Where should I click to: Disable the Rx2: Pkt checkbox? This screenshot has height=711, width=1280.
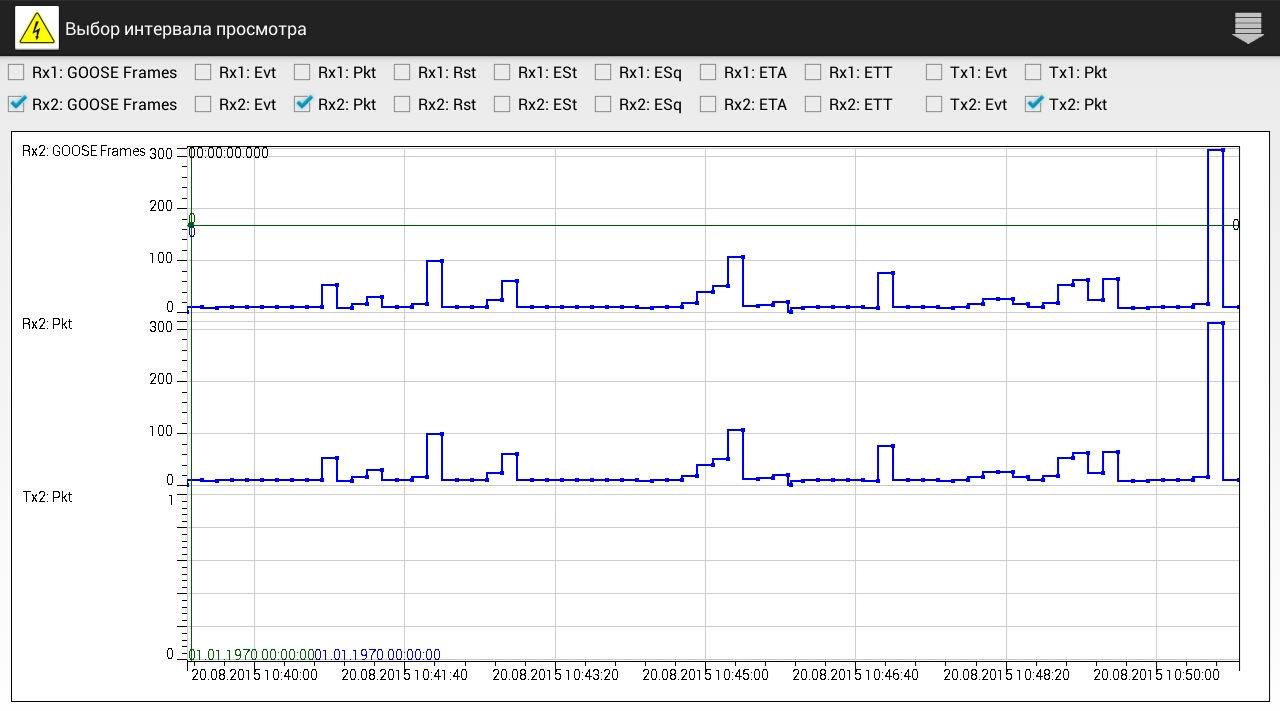(303, 104)
